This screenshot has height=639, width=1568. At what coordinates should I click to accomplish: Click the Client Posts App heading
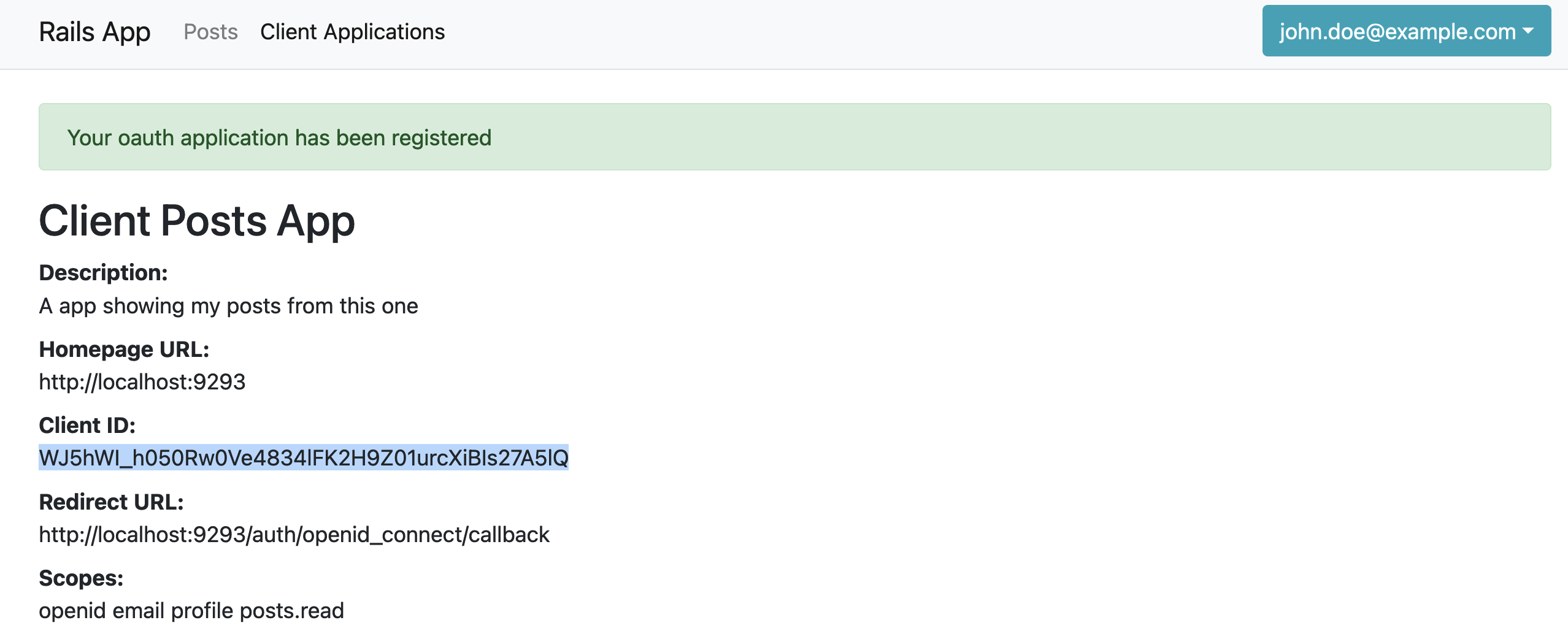(197, 221)
